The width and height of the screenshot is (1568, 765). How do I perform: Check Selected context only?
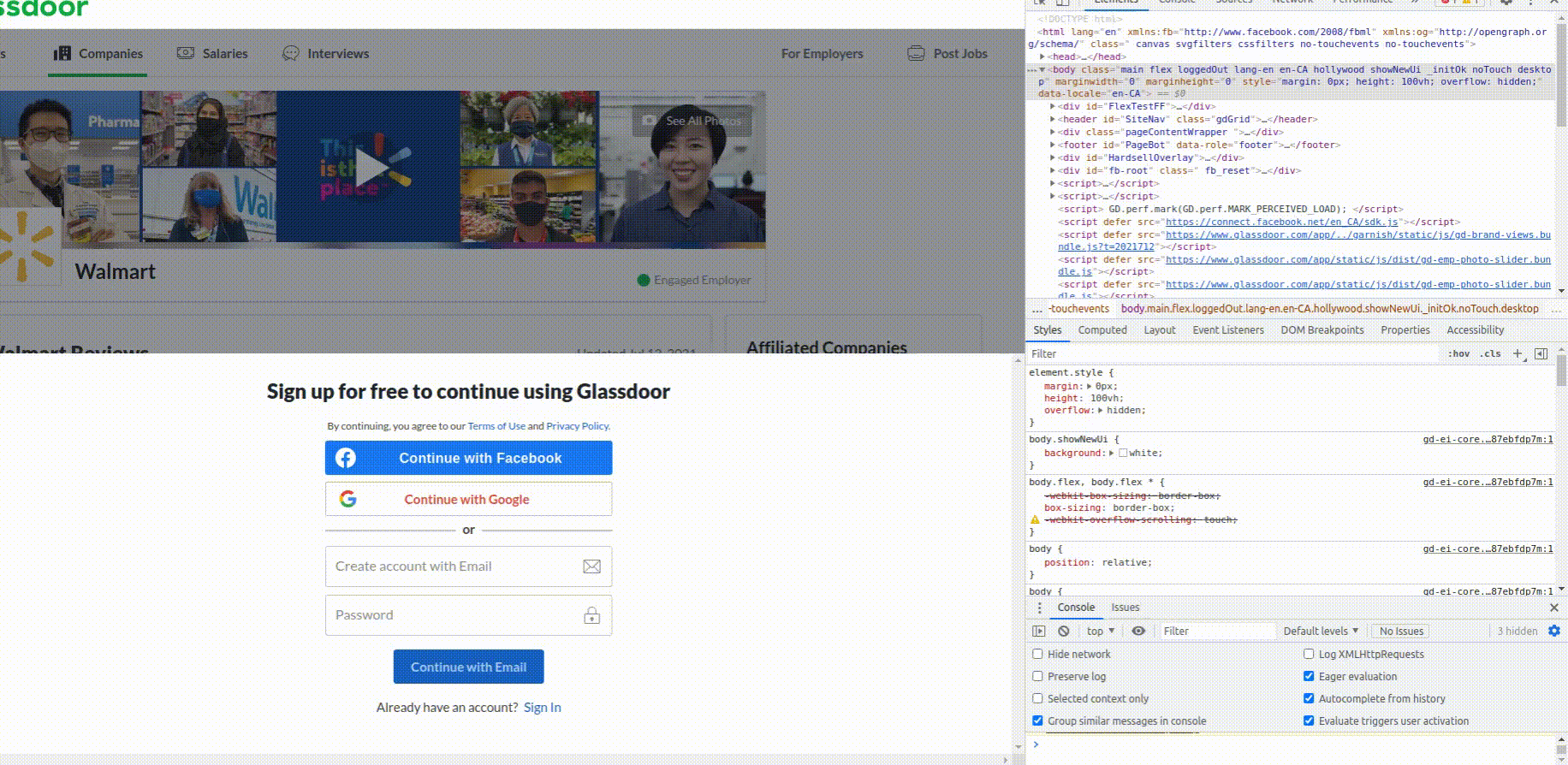[x=1037, y=698]
